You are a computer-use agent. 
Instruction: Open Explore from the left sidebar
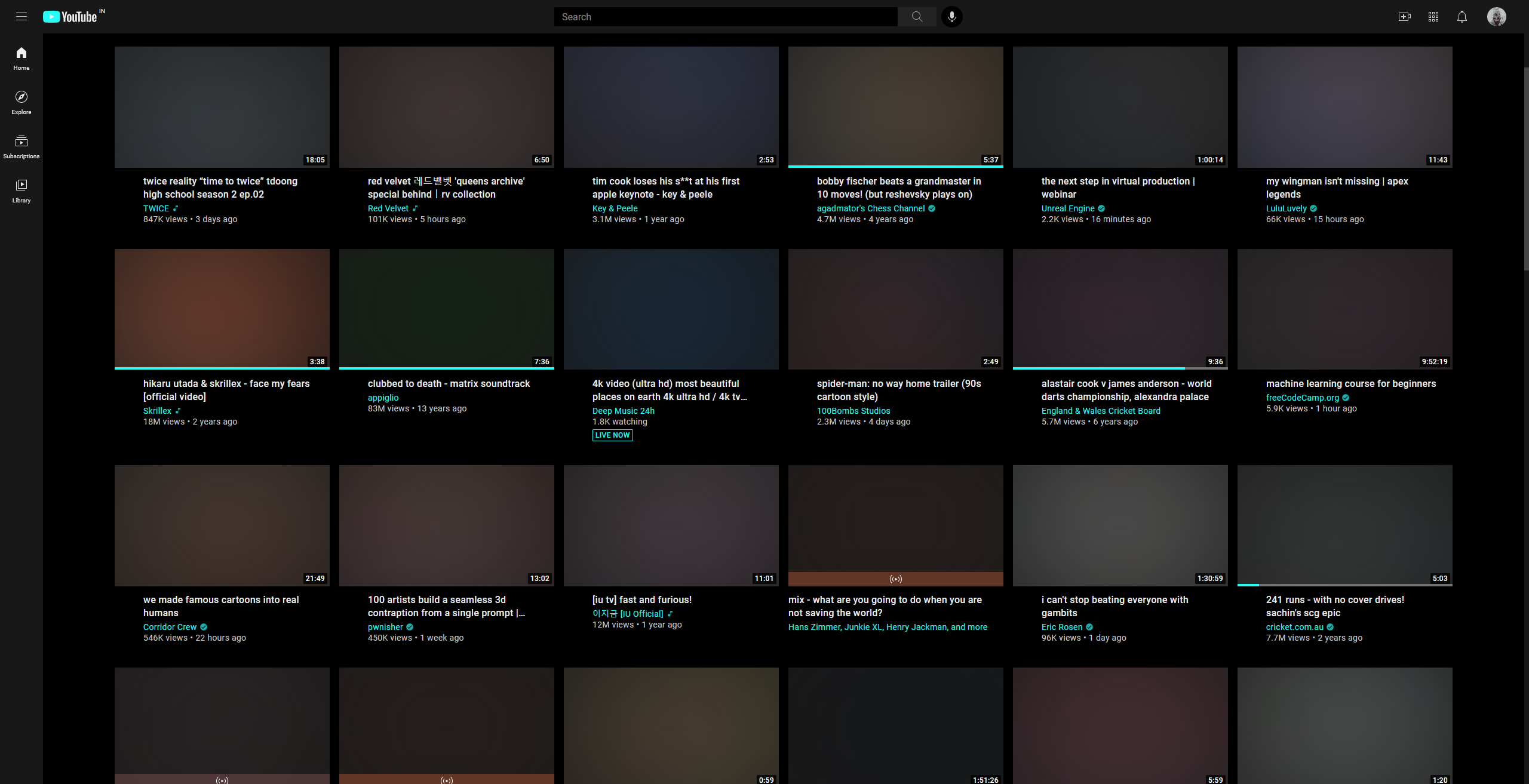click(x=21, y=102)
